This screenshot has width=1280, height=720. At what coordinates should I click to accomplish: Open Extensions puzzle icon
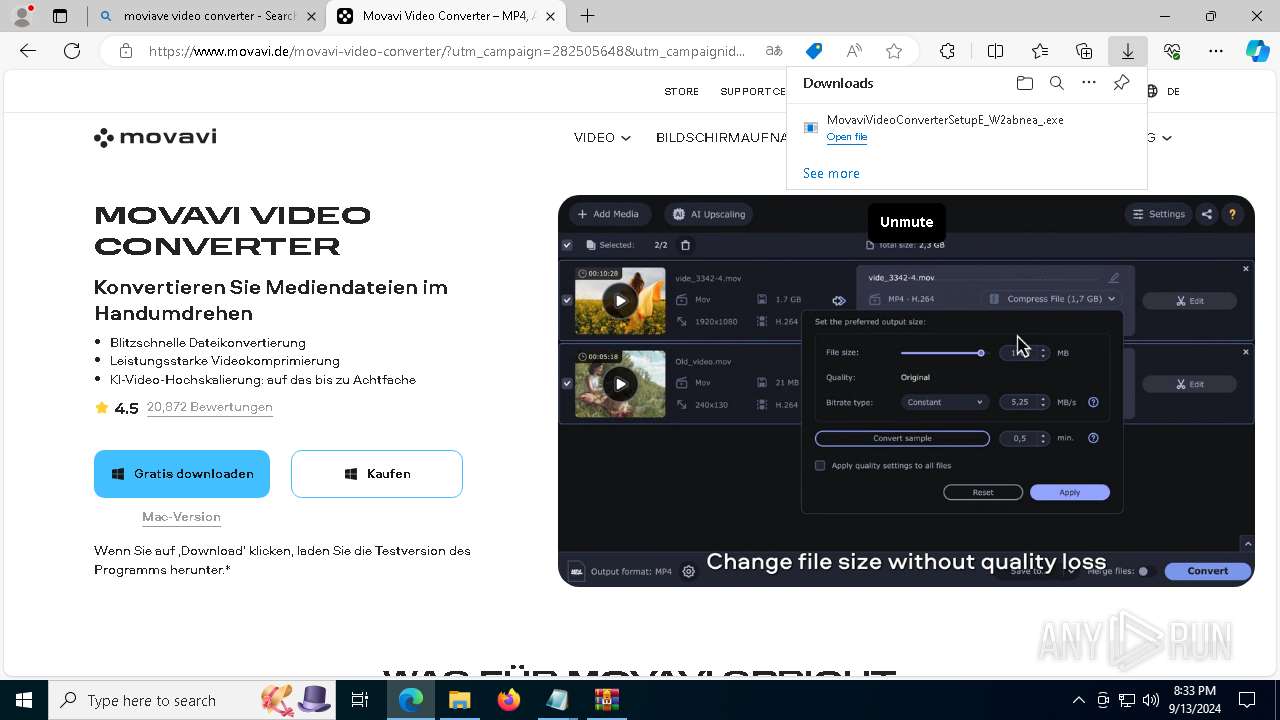pos(947,51)
